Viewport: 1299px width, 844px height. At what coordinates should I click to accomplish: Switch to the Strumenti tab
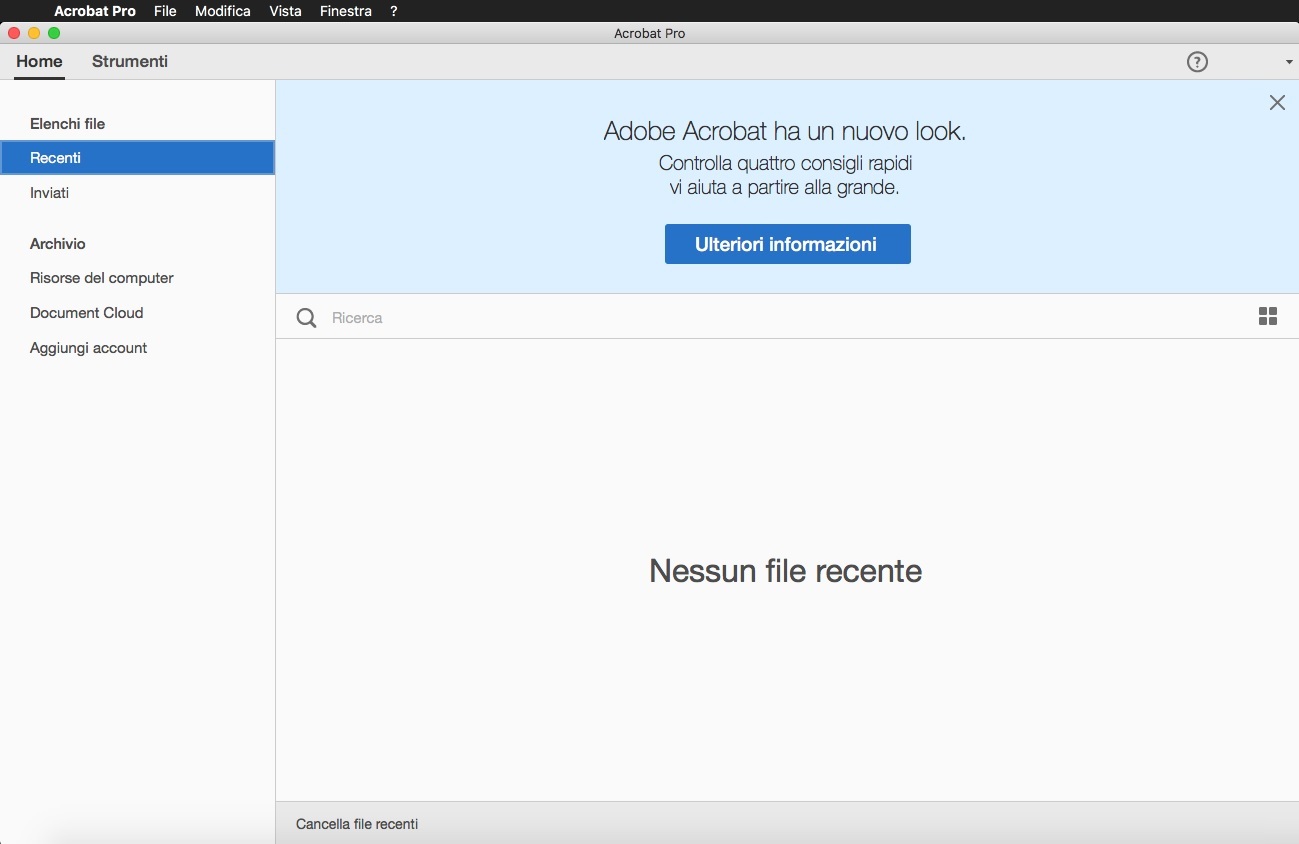(130, 61)
